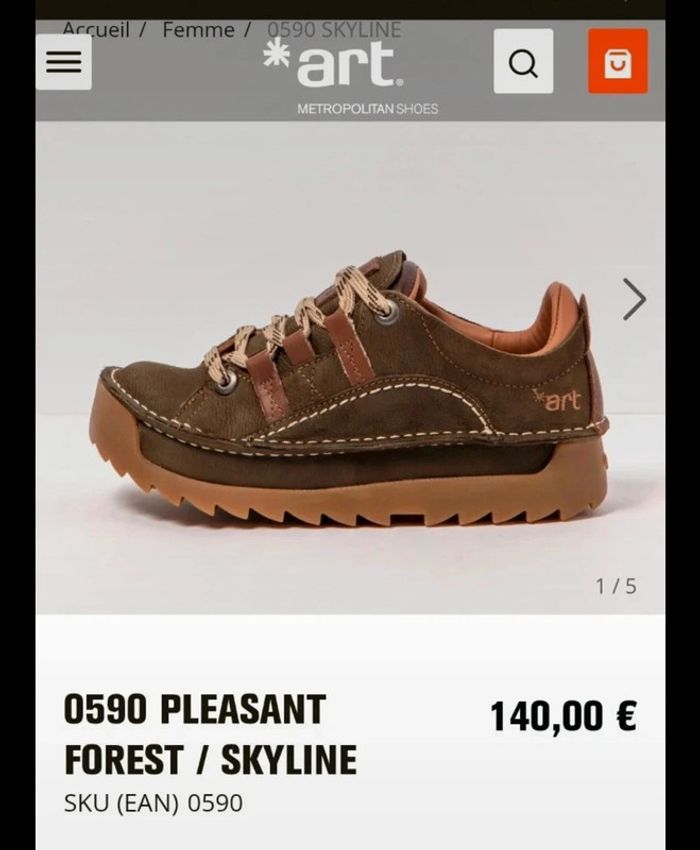Image resolution: width=700 pixels, height=850 pixels.
Task: Click the 1 / 5 image counter
Action: point(616,586)
